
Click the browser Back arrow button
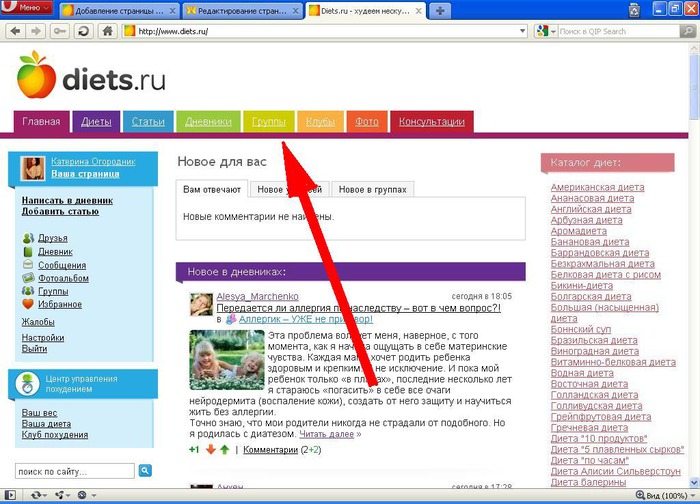(12, 31)
